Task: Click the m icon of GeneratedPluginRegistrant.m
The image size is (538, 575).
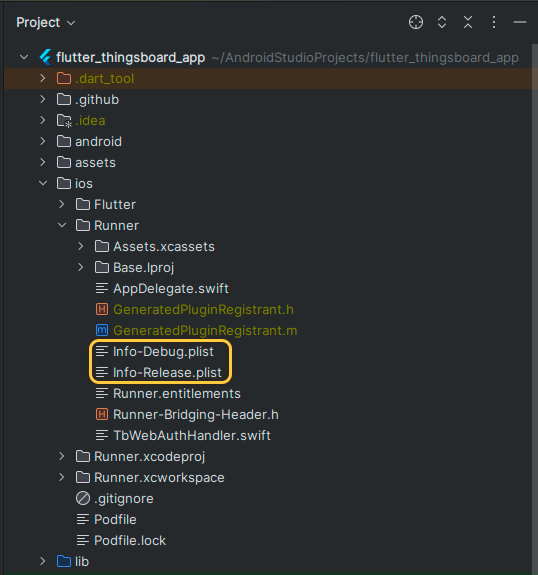Action: (x=102, y=330)
